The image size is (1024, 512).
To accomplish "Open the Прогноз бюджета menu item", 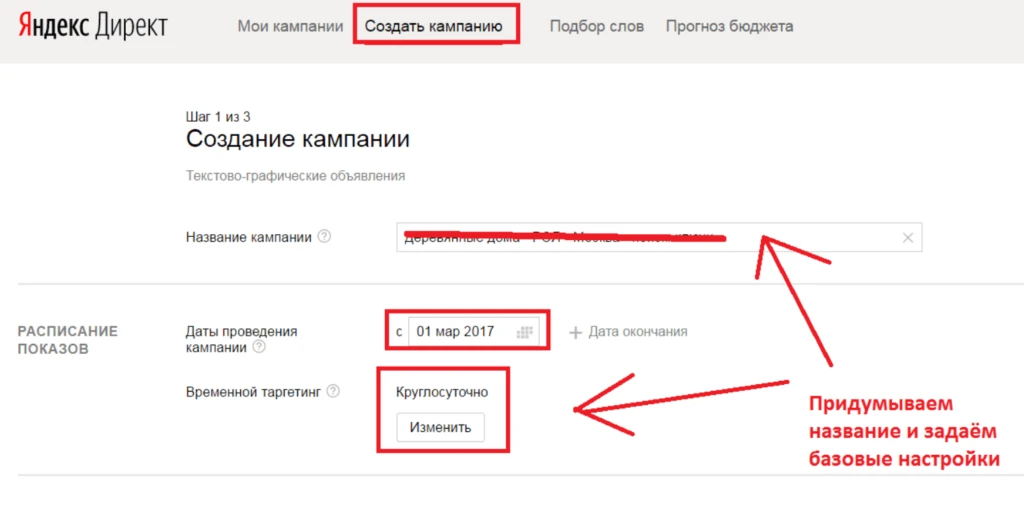I will [x=729, y=26].
